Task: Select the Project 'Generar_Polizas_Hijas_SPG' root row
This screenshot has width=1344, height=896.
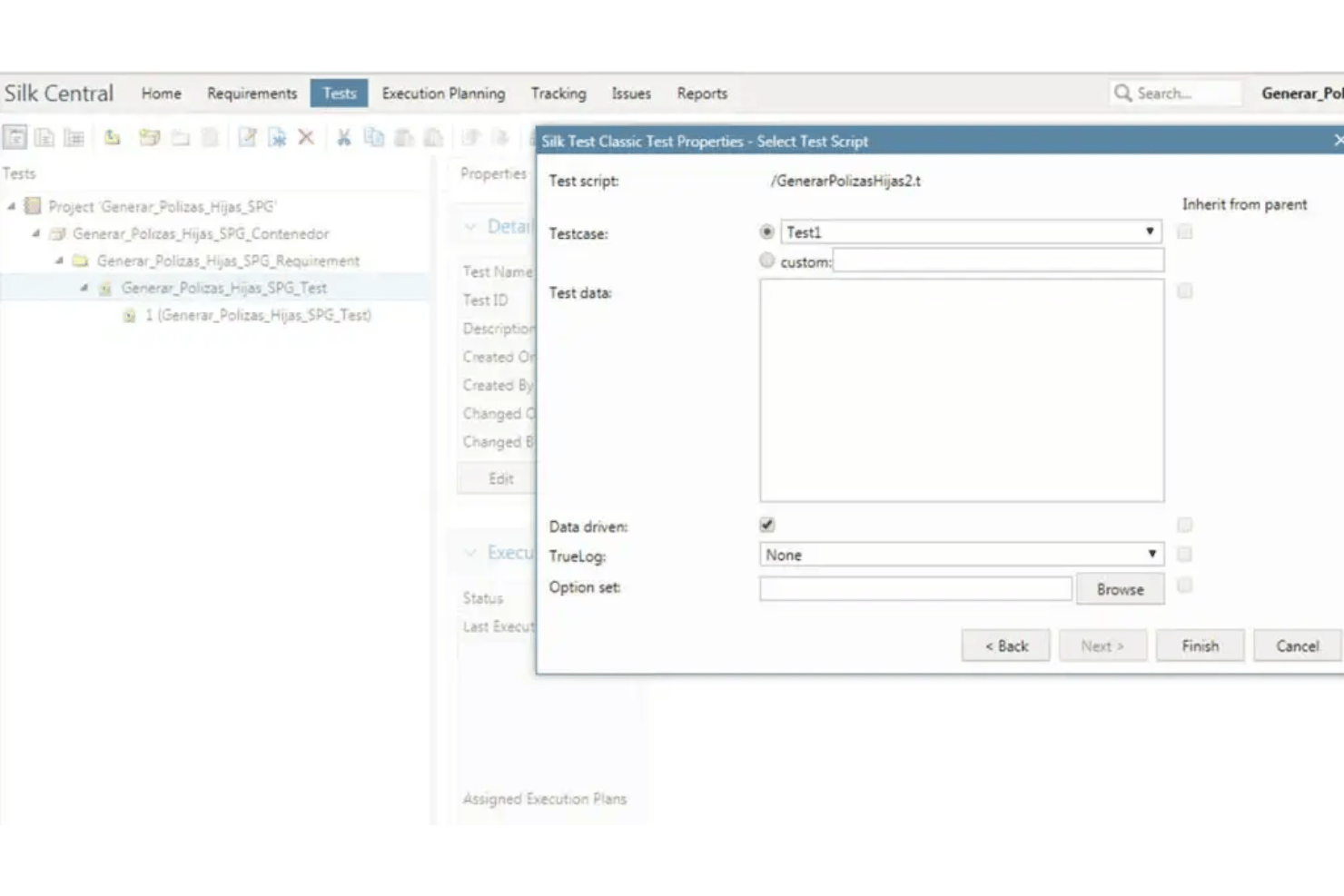Action: (162, 206)
